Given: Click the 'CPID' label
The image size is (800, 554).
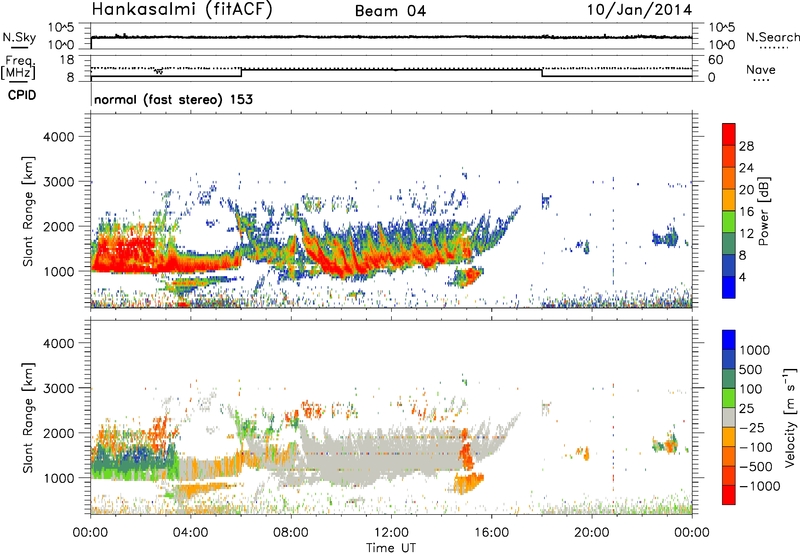Looking at the screenshot, I should [x=22, y=95].
